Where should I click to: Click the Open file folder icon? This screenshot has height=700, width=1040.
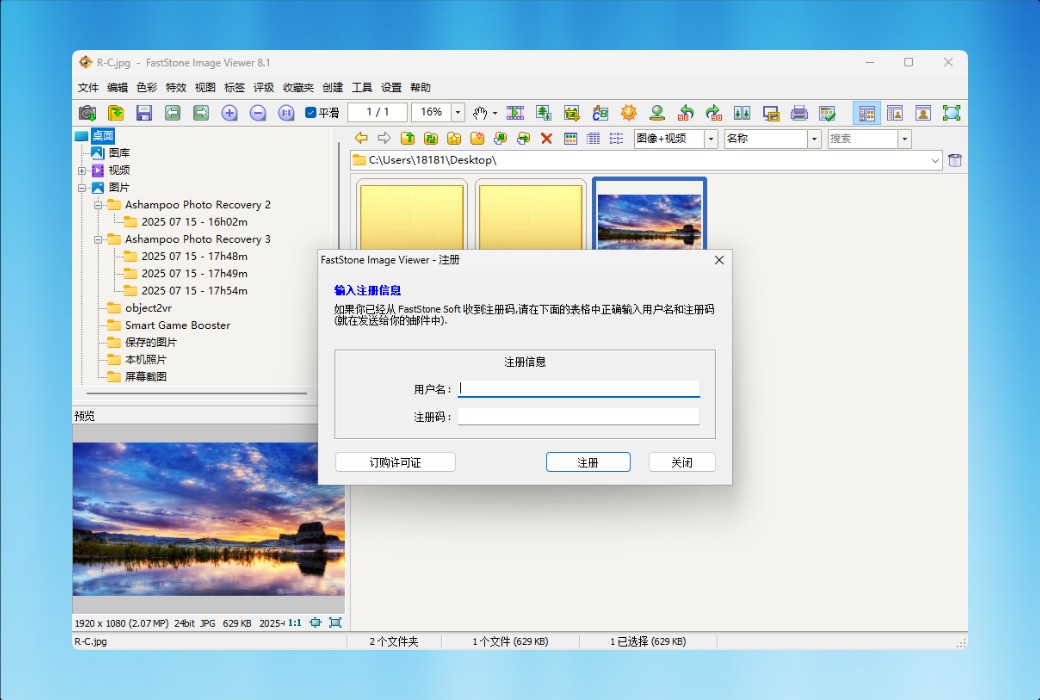[x=116, y=113]
